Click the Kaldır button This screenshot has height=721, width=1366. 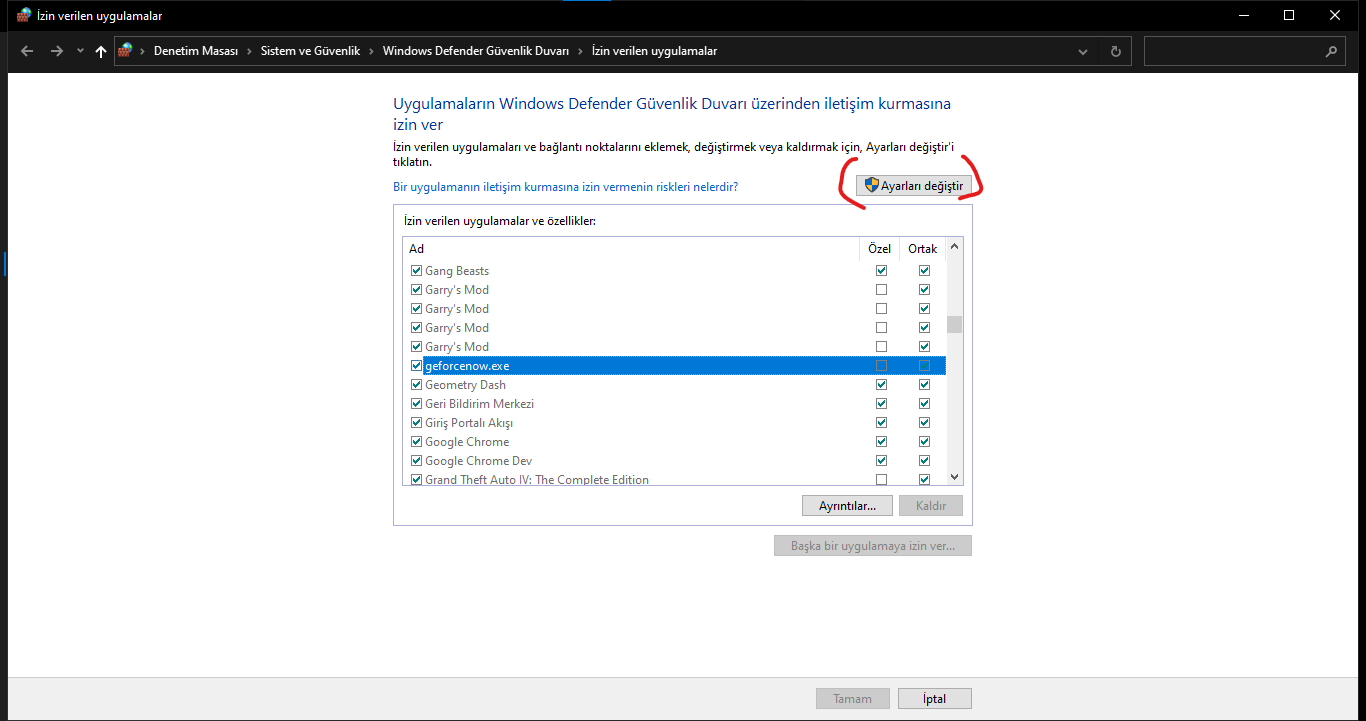[x=931, y=506]
